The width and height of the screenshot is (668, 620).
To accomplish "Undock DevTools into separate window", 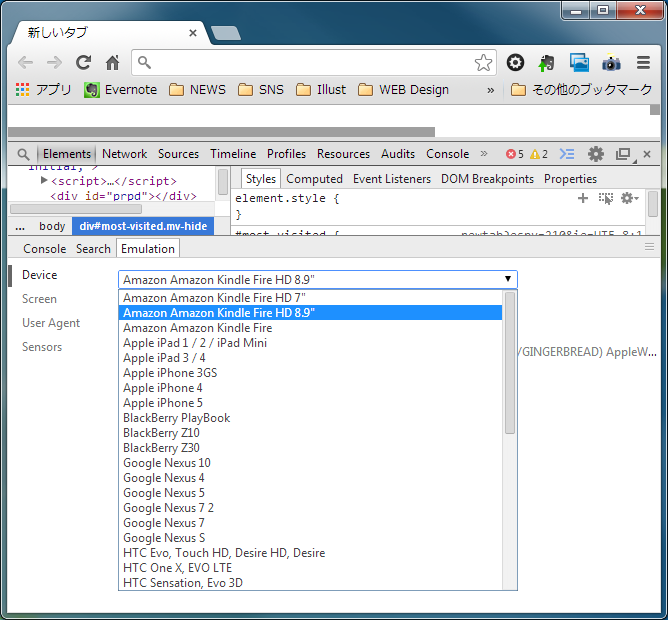I will [624, 154].
